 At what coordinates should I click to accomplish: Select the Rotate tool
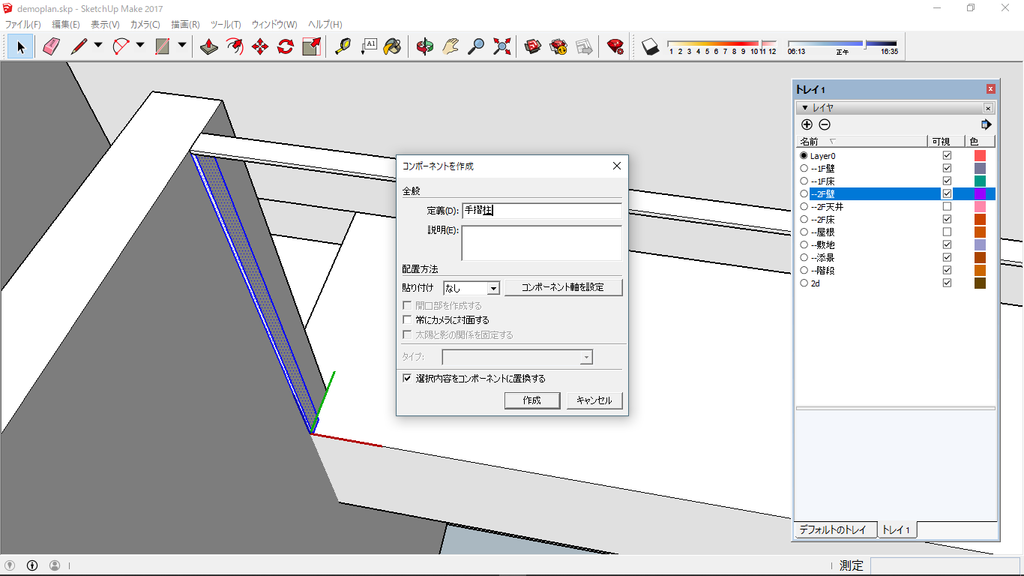[285, 46]
